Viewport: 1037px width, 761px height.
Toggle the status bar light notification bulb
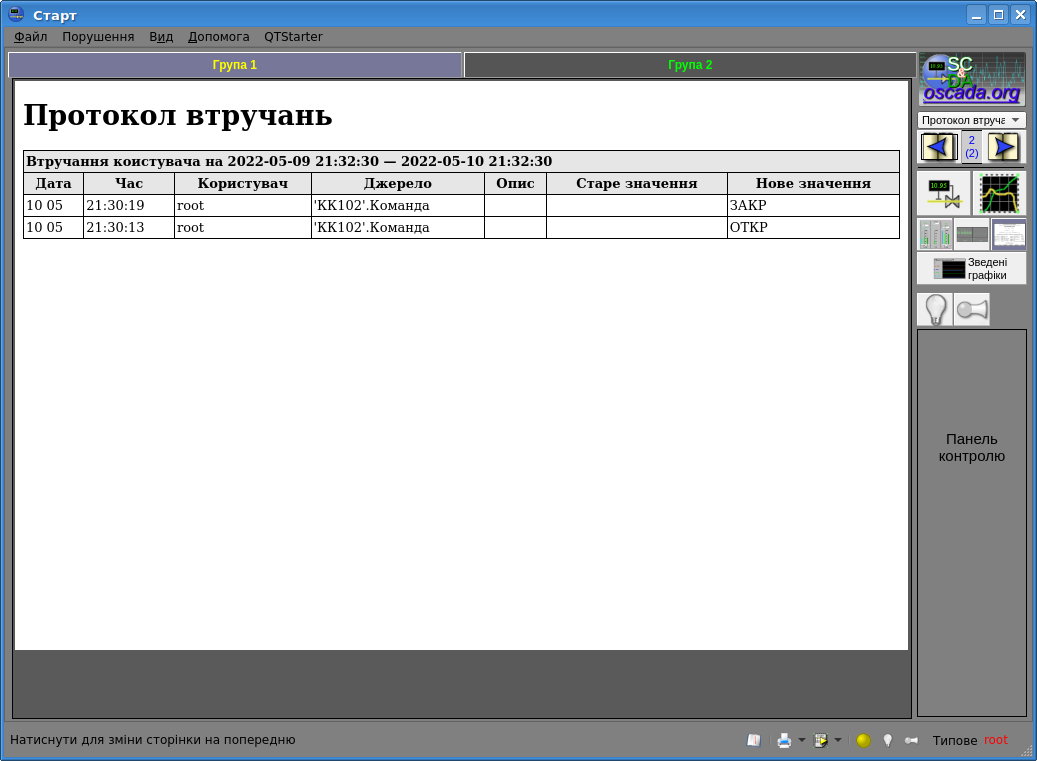click(887, 741)
